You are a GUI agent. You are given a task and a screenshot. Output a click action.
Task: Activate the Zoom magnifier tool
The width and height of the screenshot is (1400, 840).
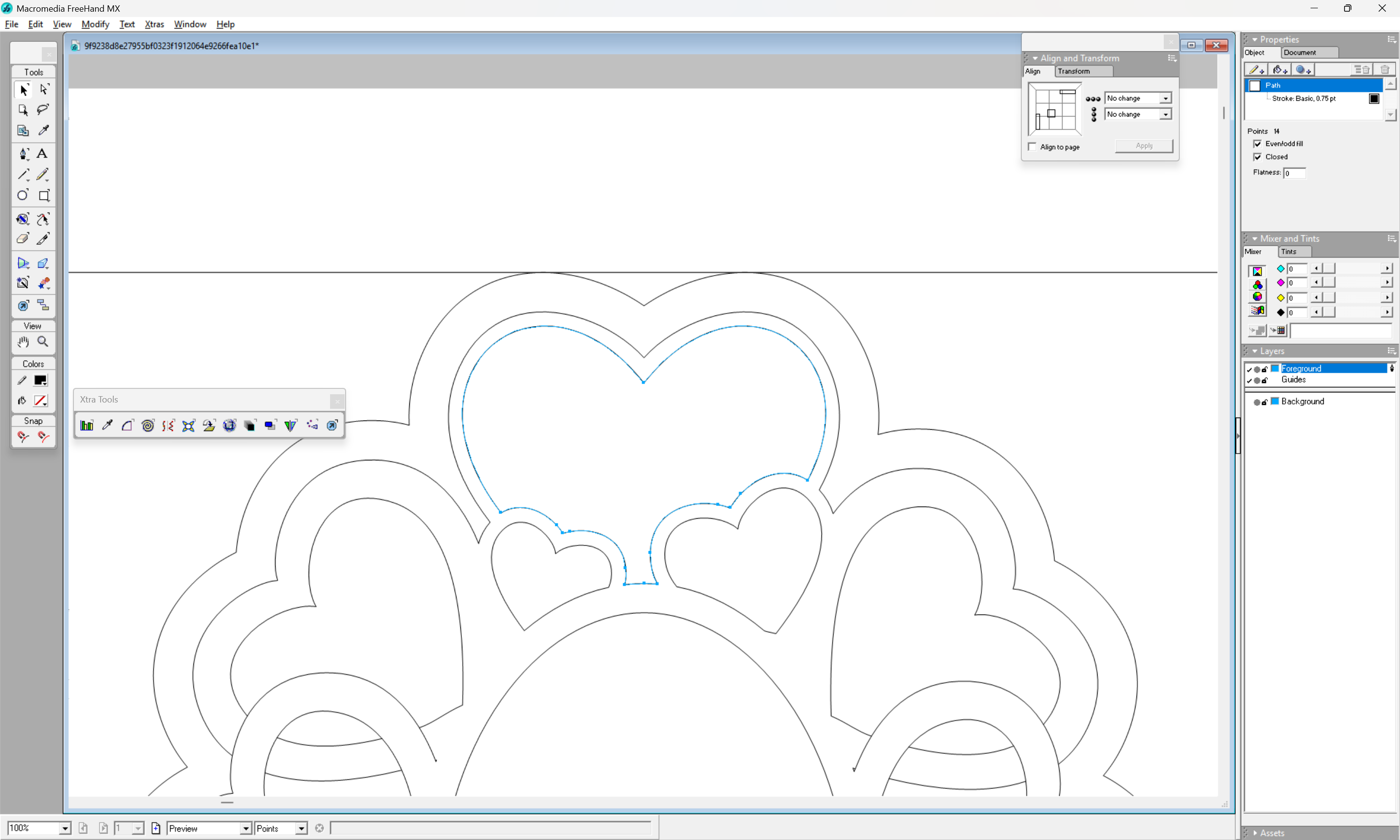point(42,341)
